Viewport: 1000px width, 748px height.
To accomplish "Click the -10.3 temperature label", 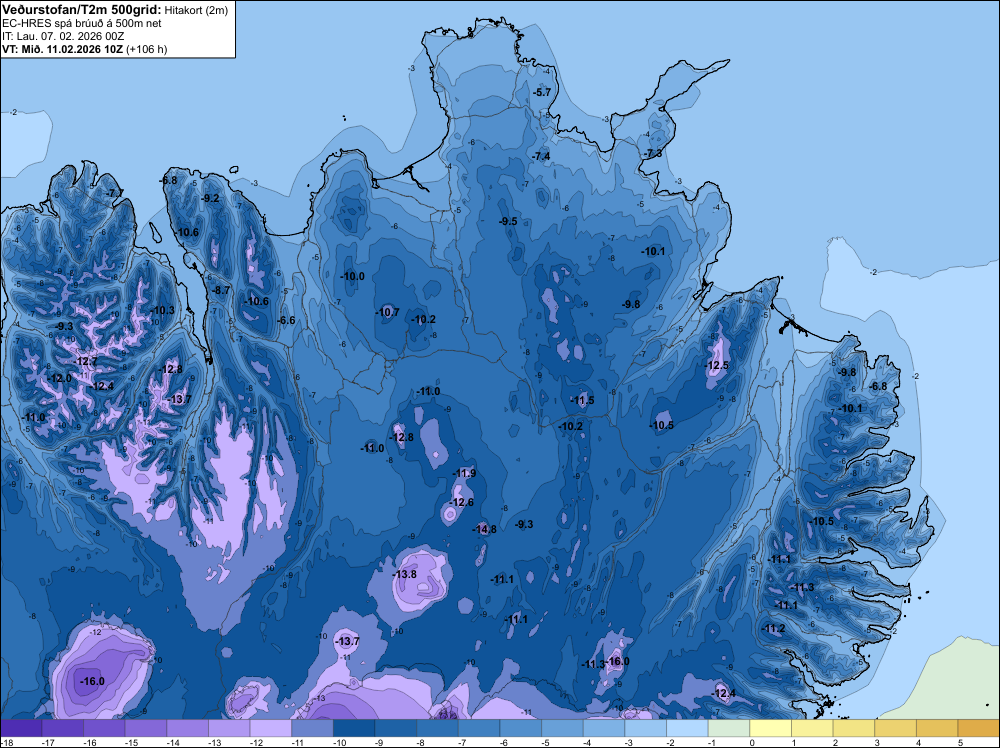I will [x=163, y=311].
